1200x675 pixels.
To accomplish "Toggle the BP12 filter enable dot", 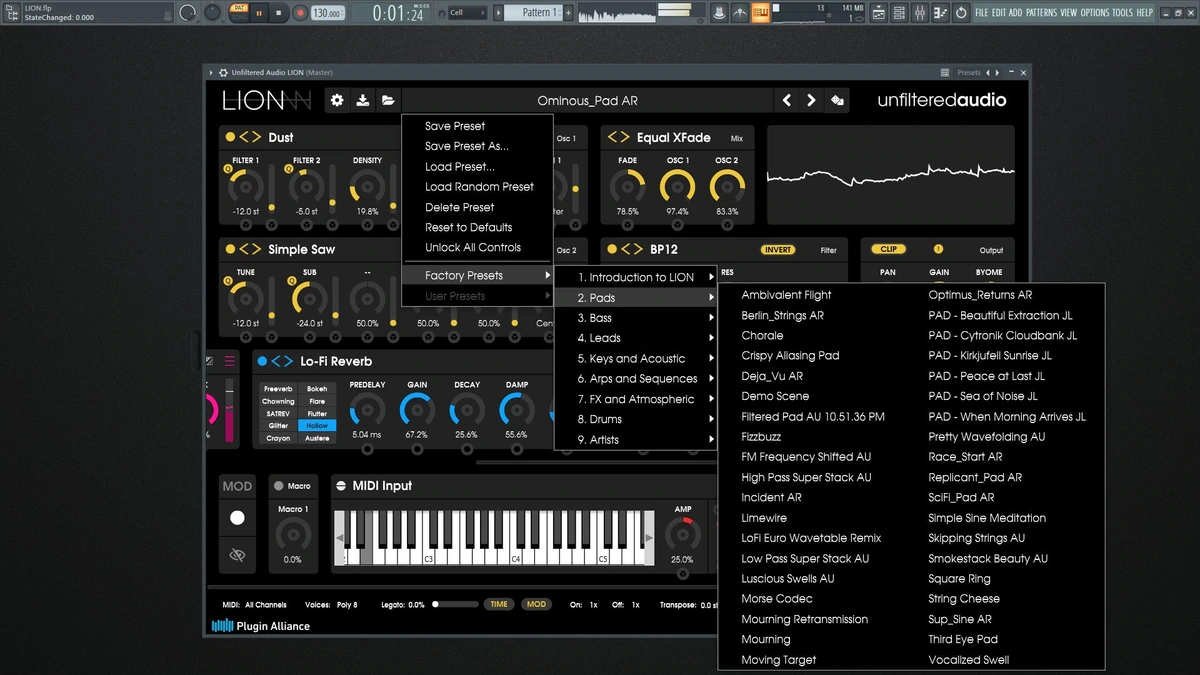I will 612,249.
